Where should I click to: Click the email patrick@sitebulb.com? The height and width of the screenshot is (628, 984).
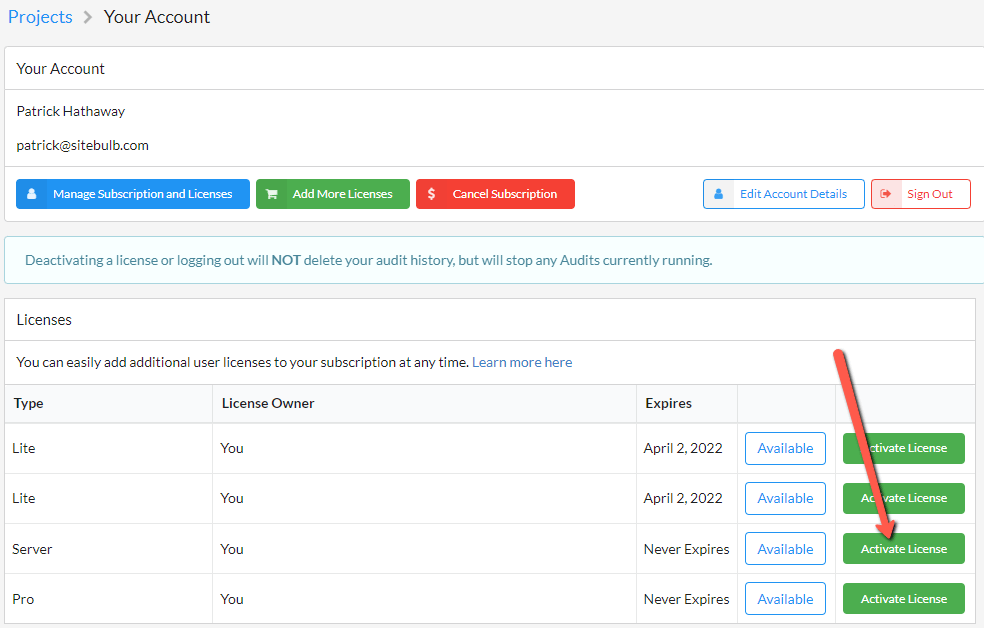82,146
